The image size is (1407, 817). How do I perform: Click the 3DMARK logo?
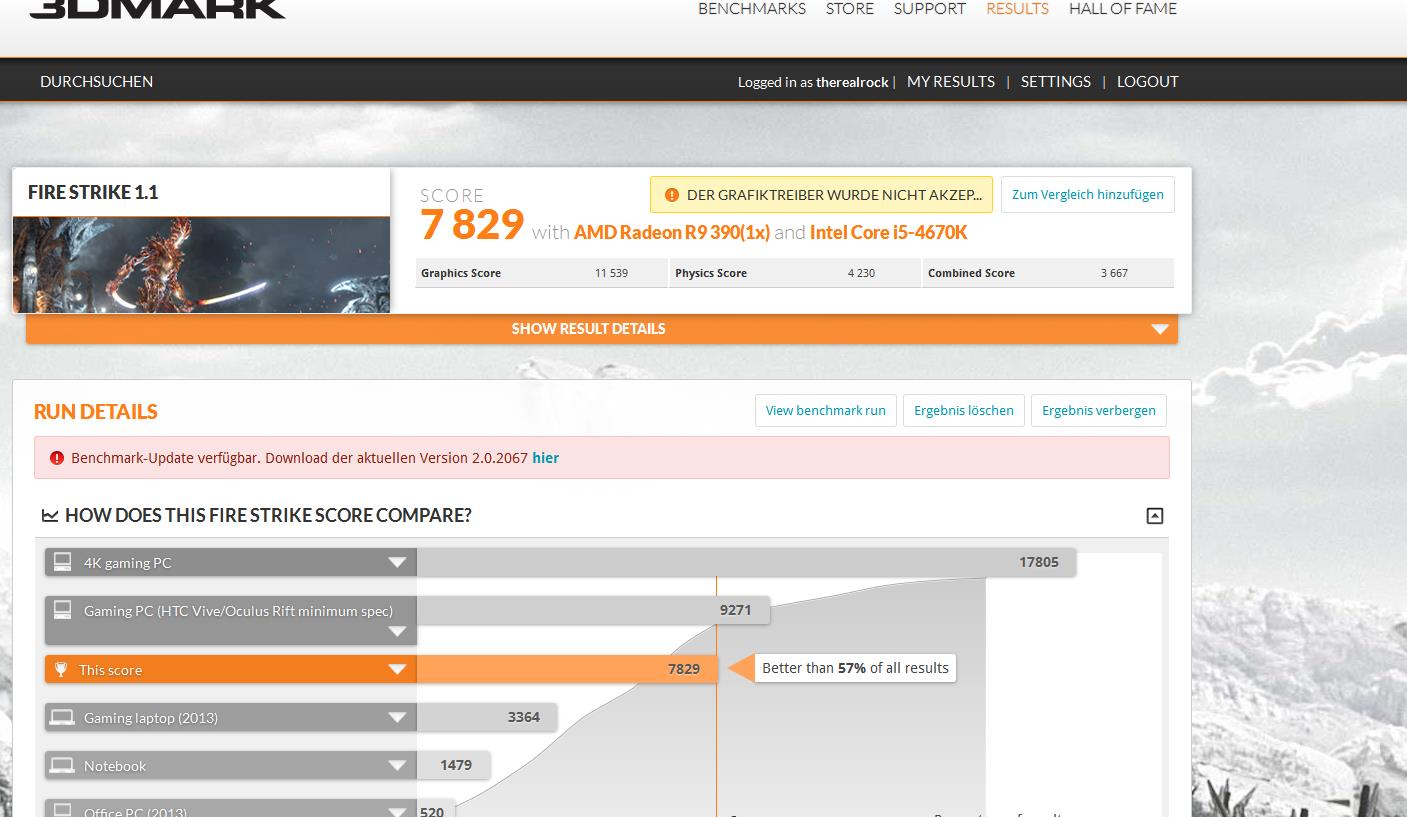tap(158, 9)
